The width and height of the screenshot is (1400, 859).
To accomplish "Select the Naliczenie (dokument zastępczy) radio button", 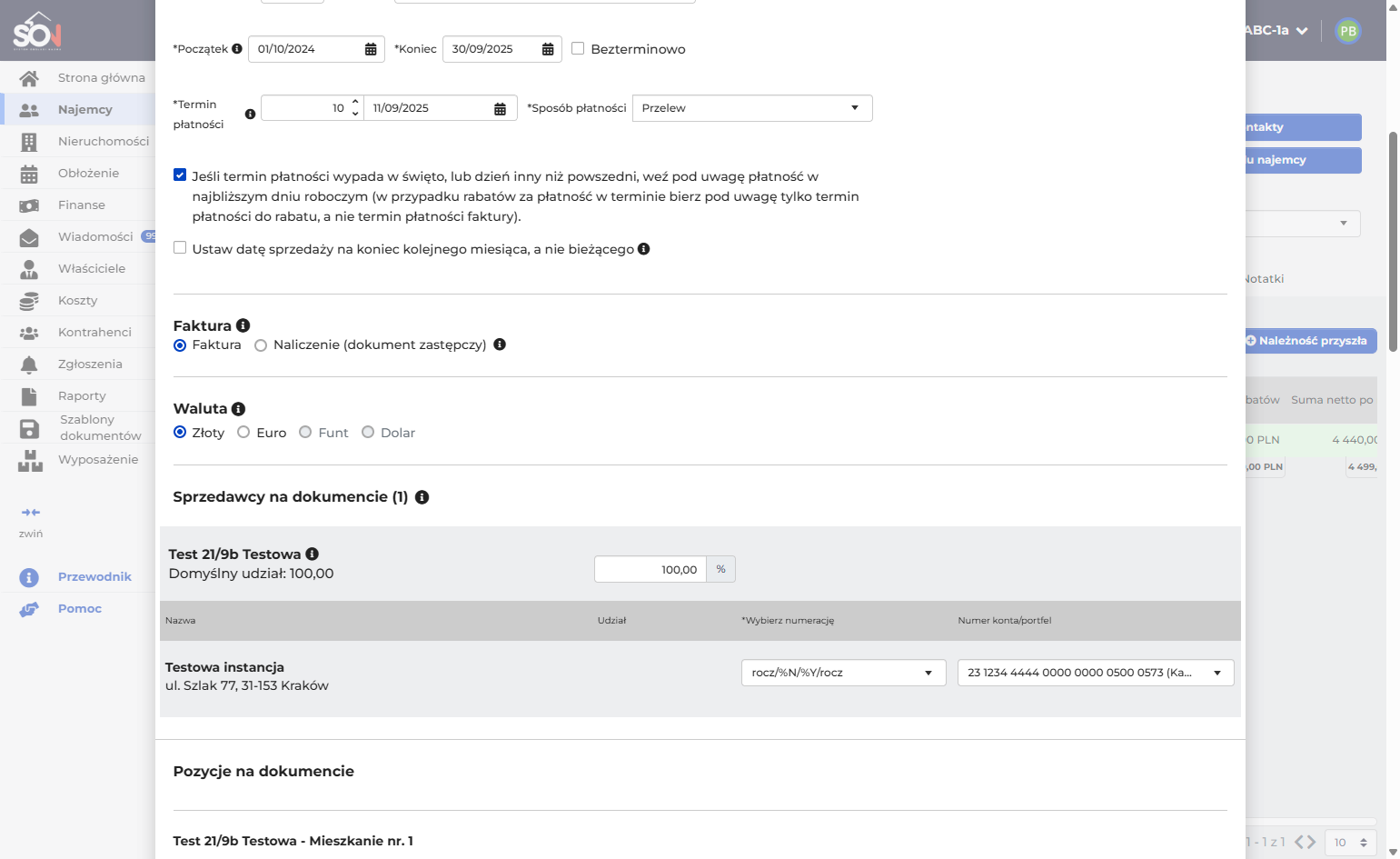I will point(261,345).
